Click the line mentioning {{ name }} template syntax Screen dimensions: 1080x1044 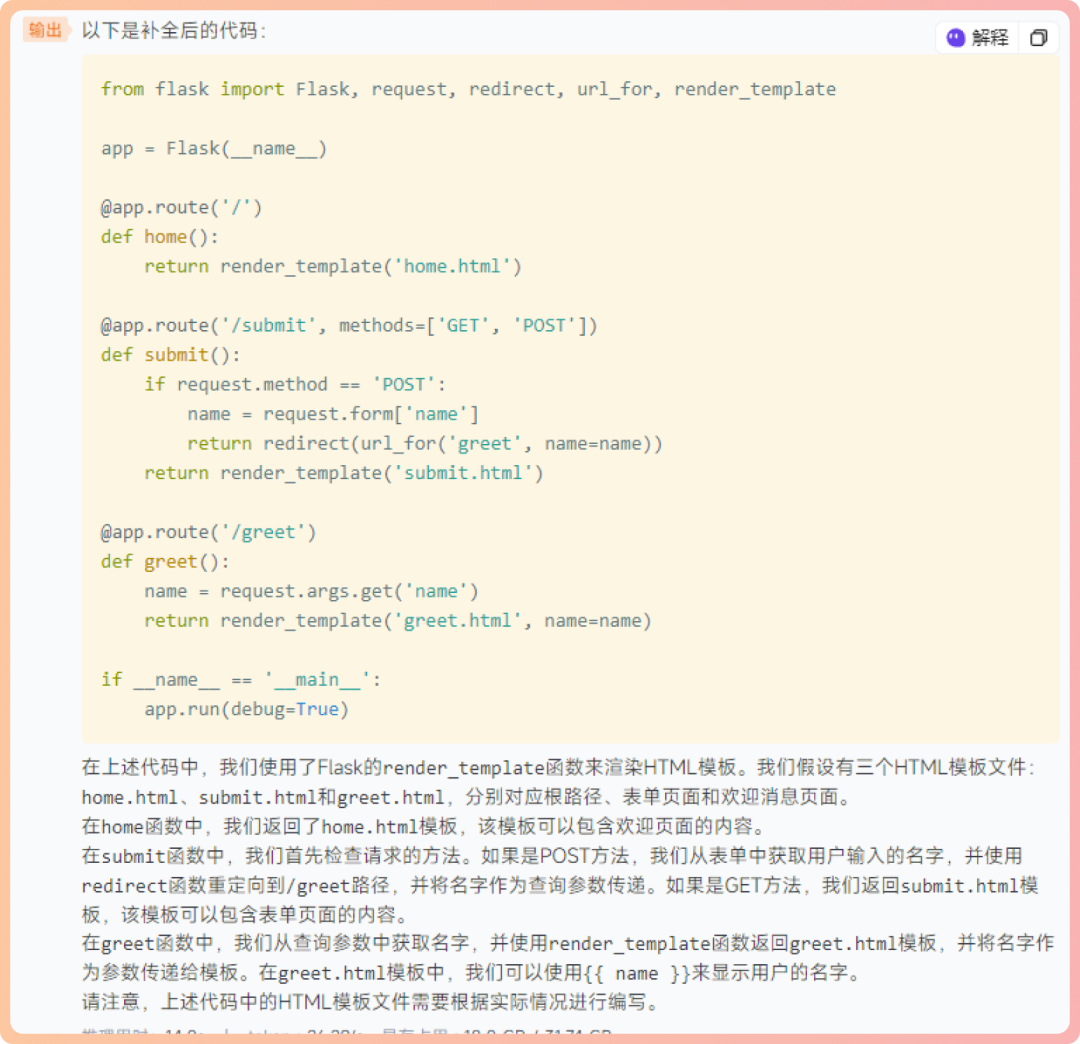[x=472, y=972]
